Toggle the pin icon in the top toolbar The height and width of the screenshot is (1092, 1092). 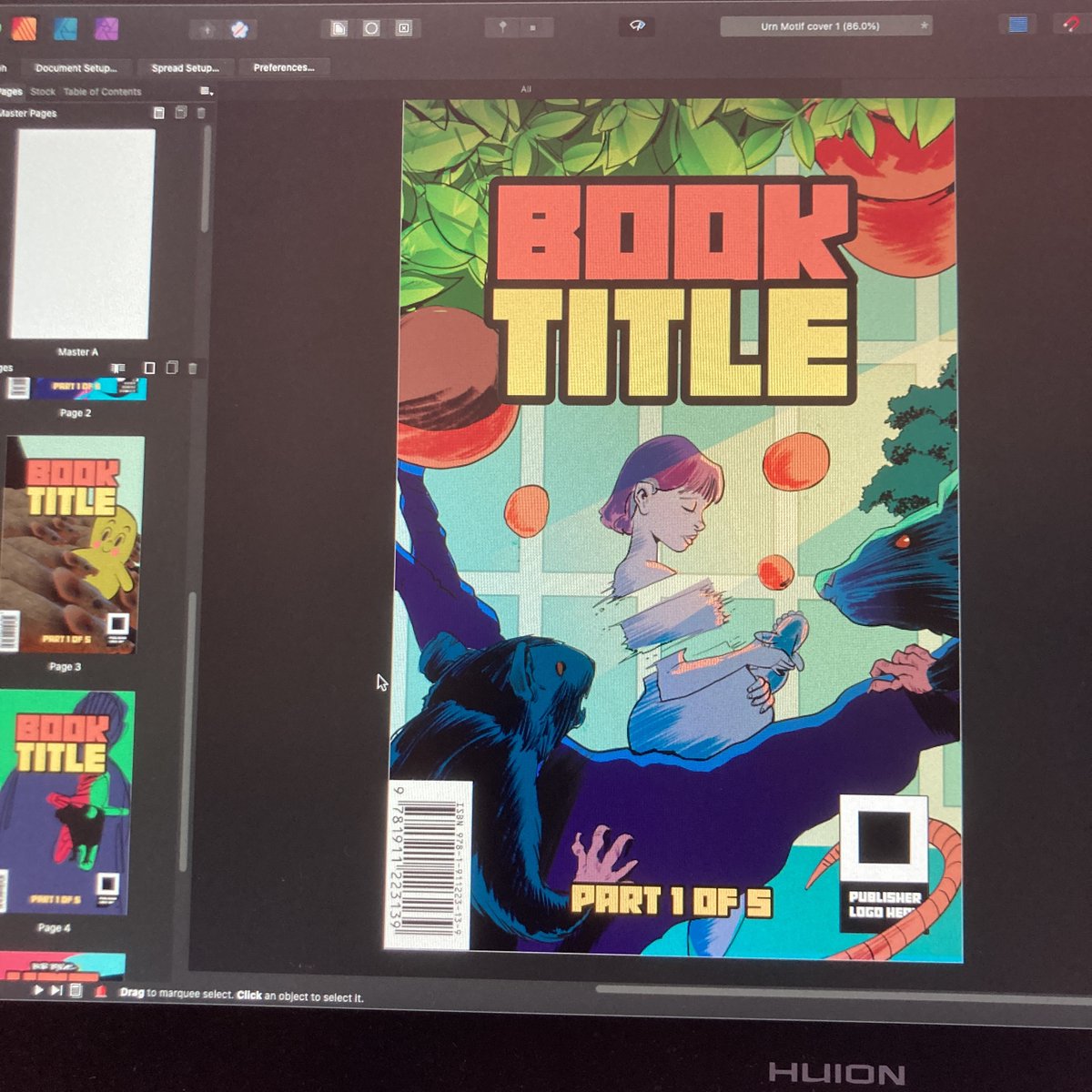pyautogui.click(x=502, y=27)
